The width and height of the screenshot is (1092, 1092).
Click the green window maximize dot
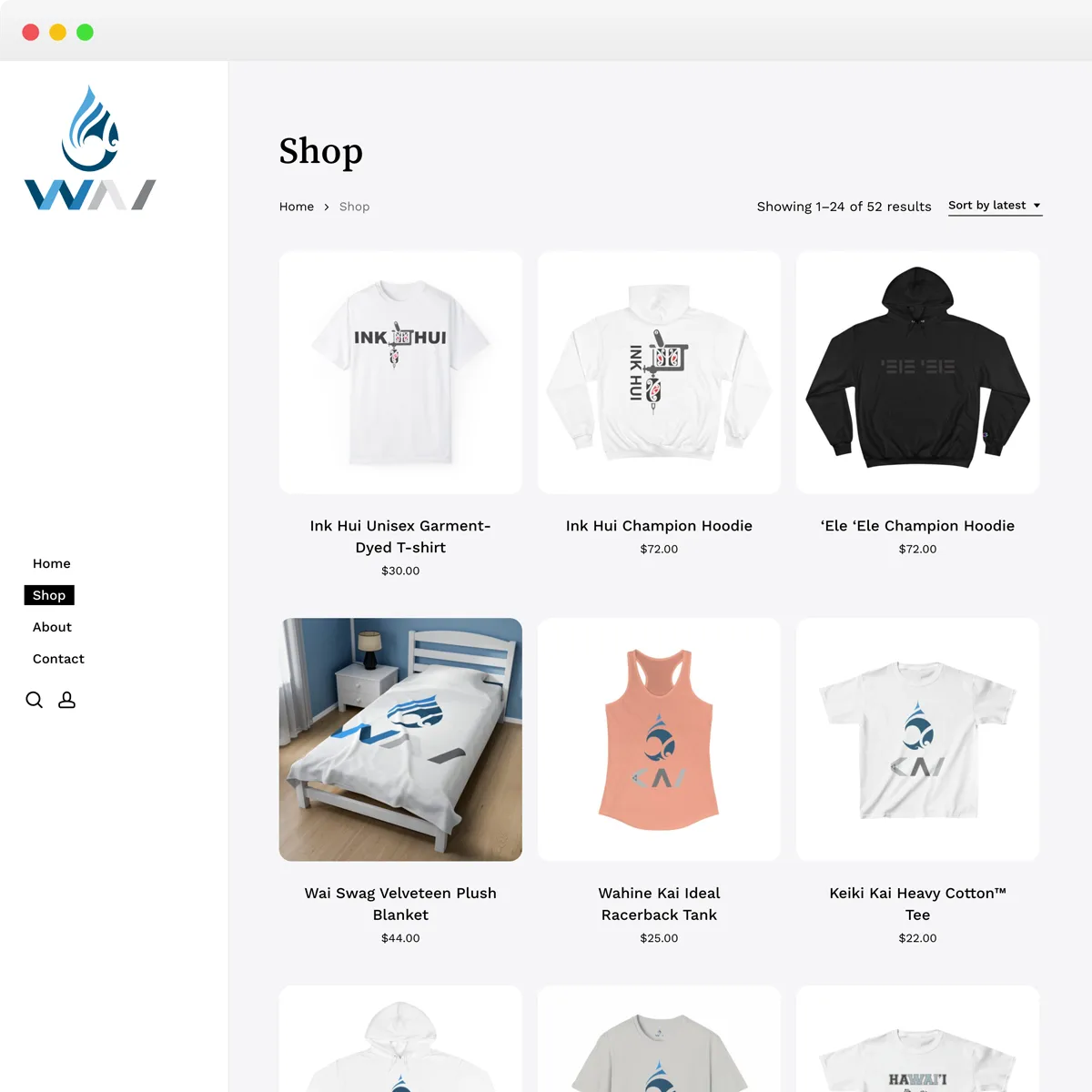(85, 32)
